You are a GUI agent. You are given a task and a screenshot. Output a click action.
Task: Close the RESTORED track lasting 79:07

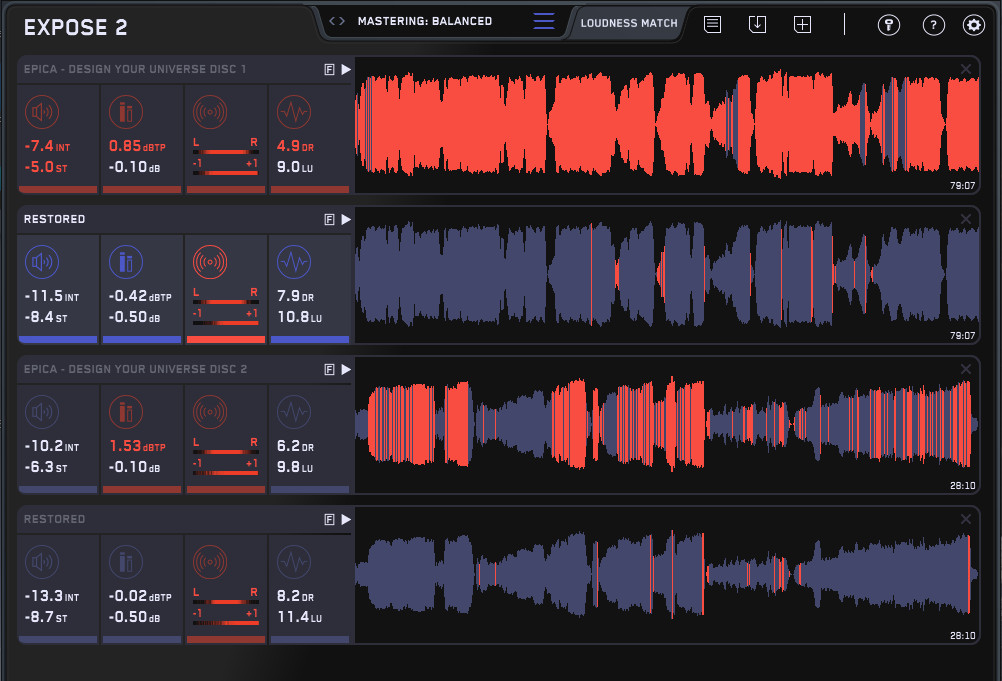pyautogui.click(x=966, y=219)
